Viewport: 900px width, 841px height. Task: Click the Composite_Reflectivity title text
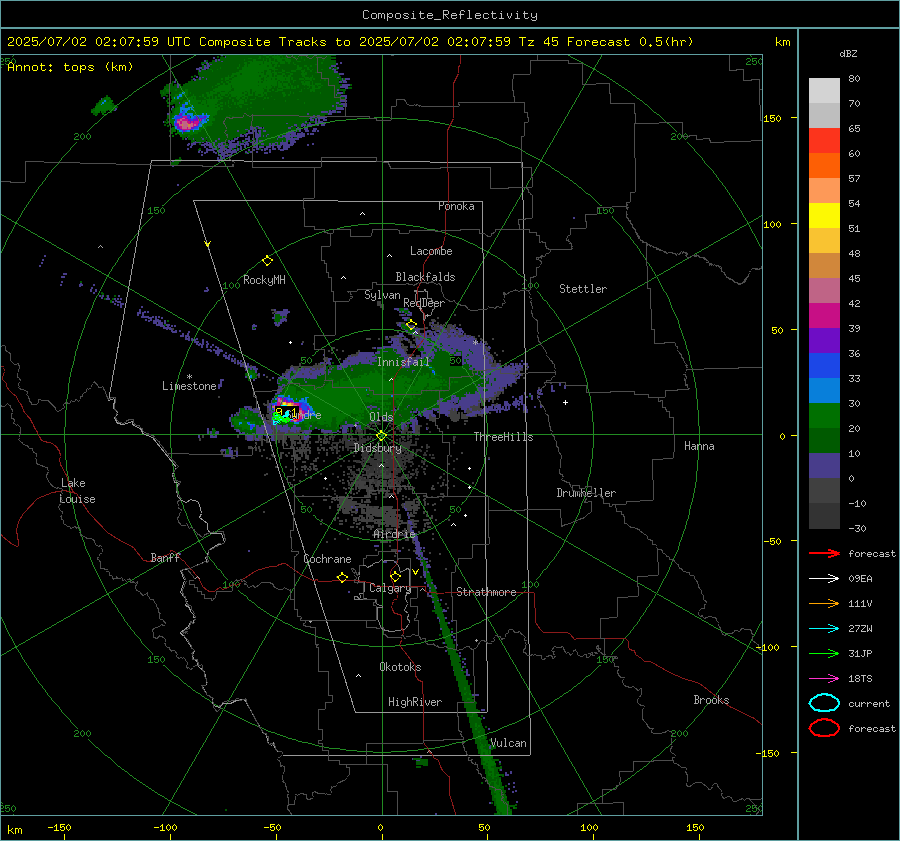point(449,15)
